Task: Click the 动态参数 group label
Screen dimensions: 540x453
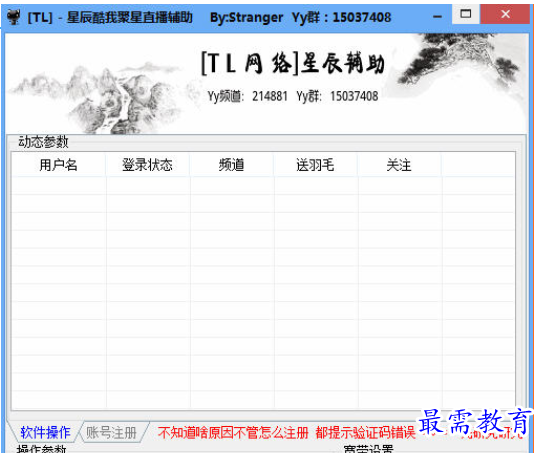Action: [x=43, y=142]
